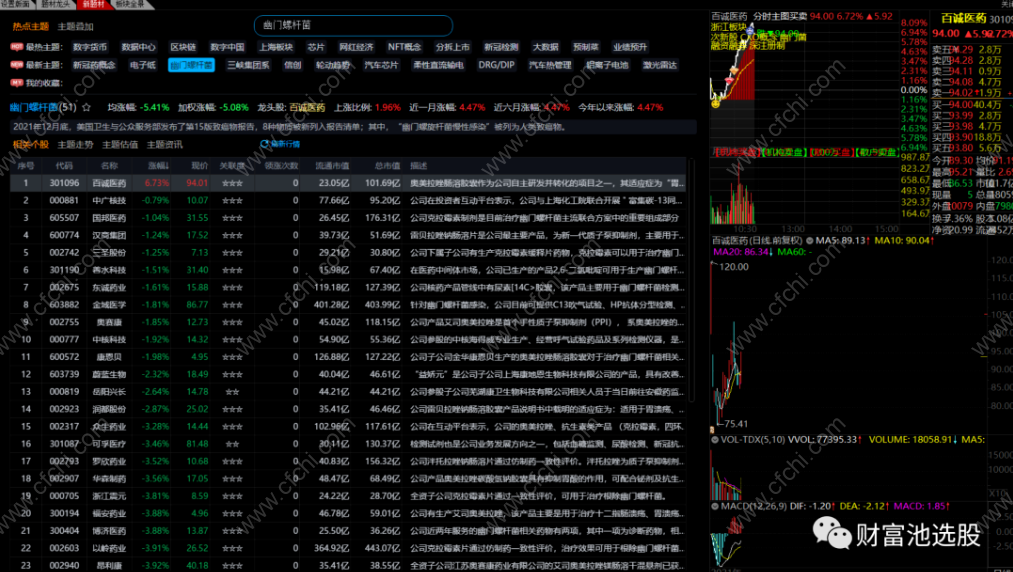1013x572 pixels.
Task: Choose the 汽车芯片 latest theme
Action: tap(381, 65)
